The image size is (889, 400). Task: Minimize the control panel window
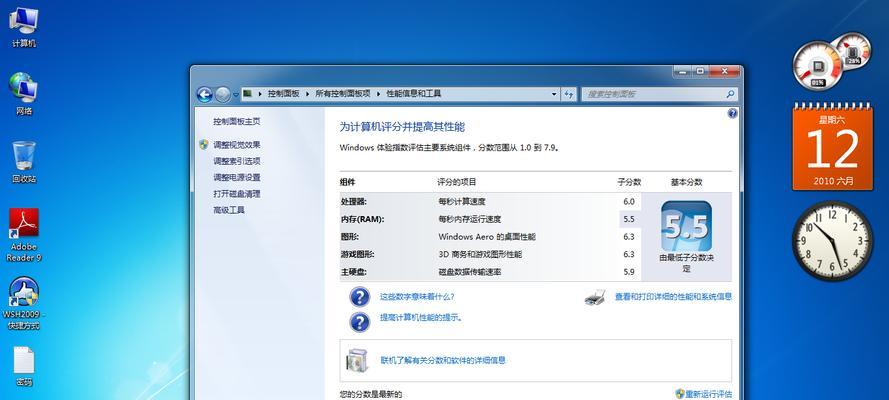click(x=683, y=71)
